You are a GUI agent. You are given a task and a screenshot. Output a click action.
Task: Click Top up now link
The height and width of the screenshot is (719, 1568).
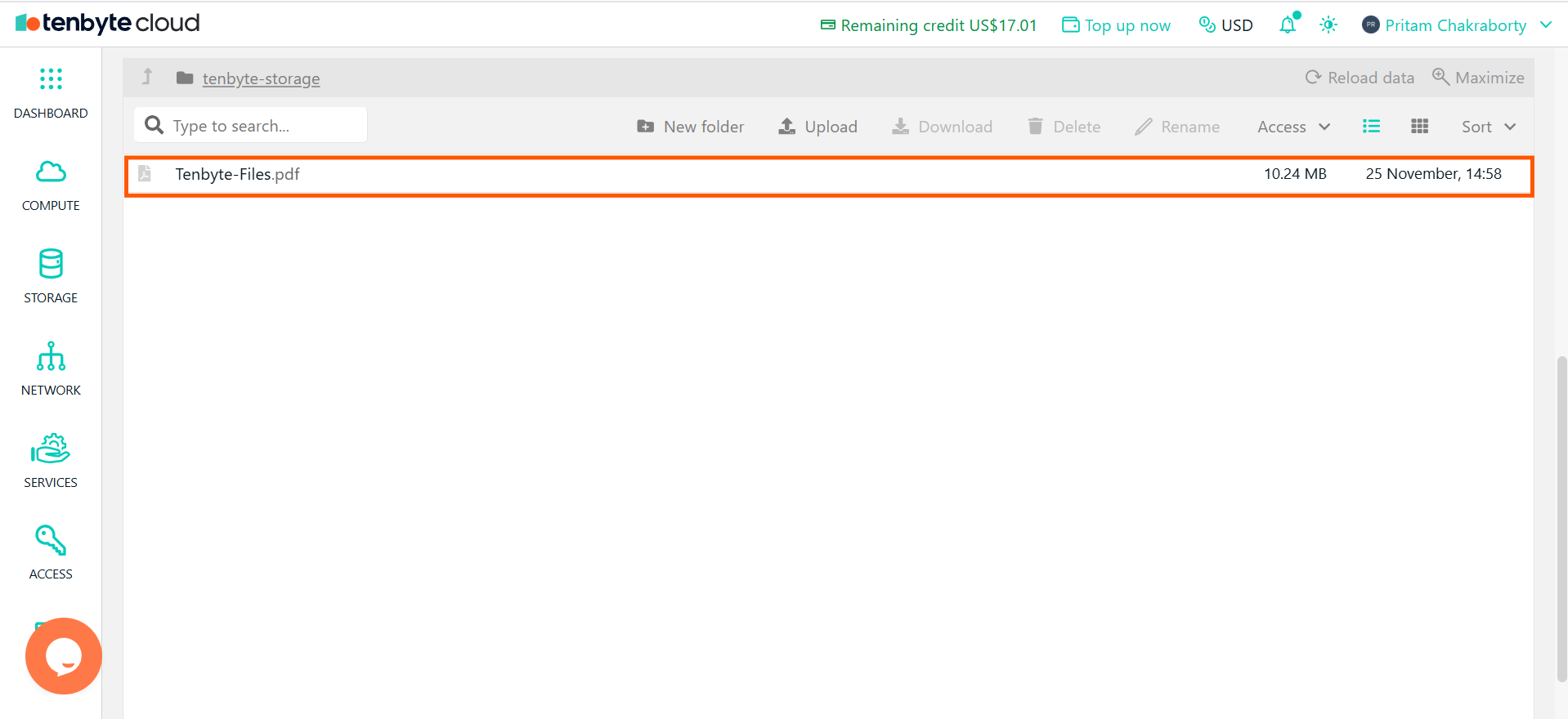[x=1116, y=25]
